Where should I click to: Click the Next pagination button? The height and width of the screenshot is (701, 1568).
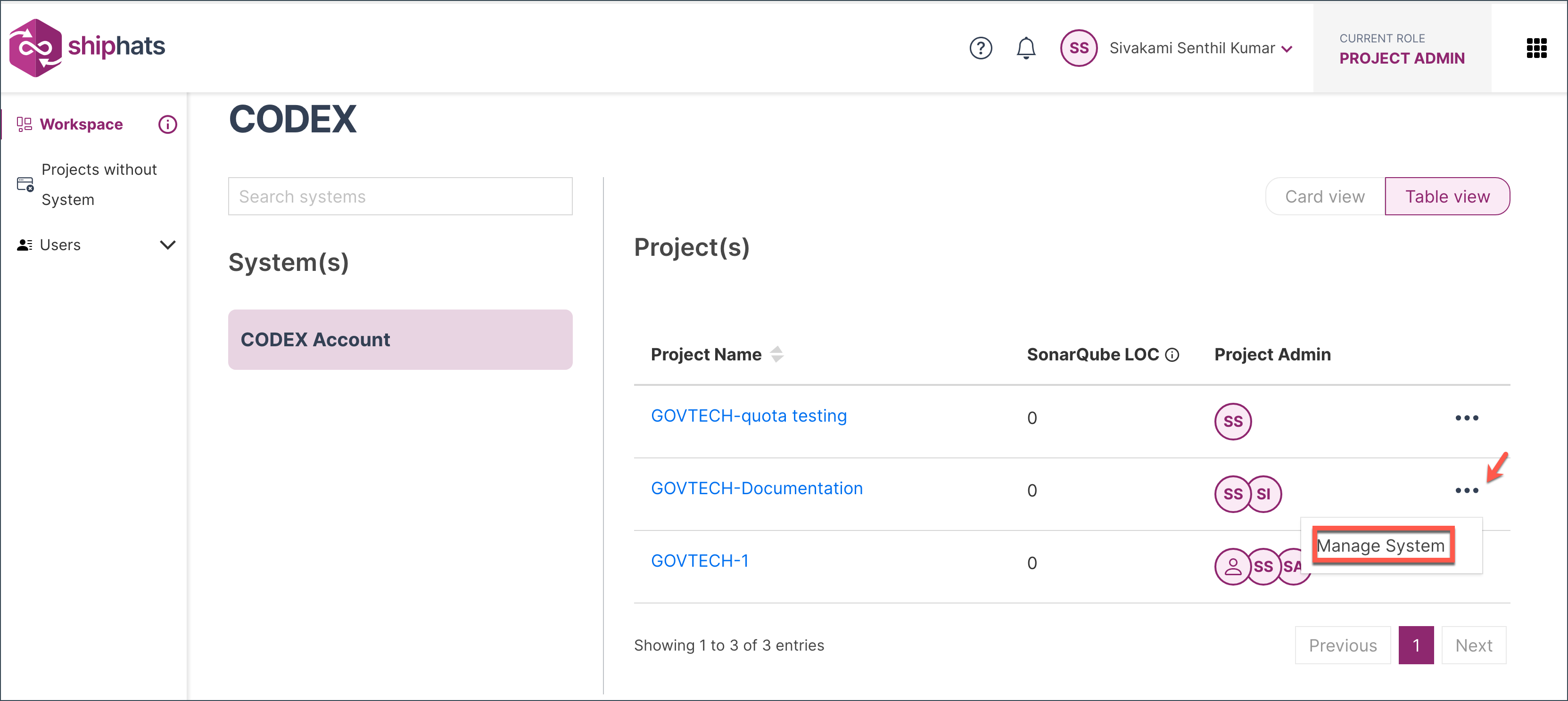1473,645
